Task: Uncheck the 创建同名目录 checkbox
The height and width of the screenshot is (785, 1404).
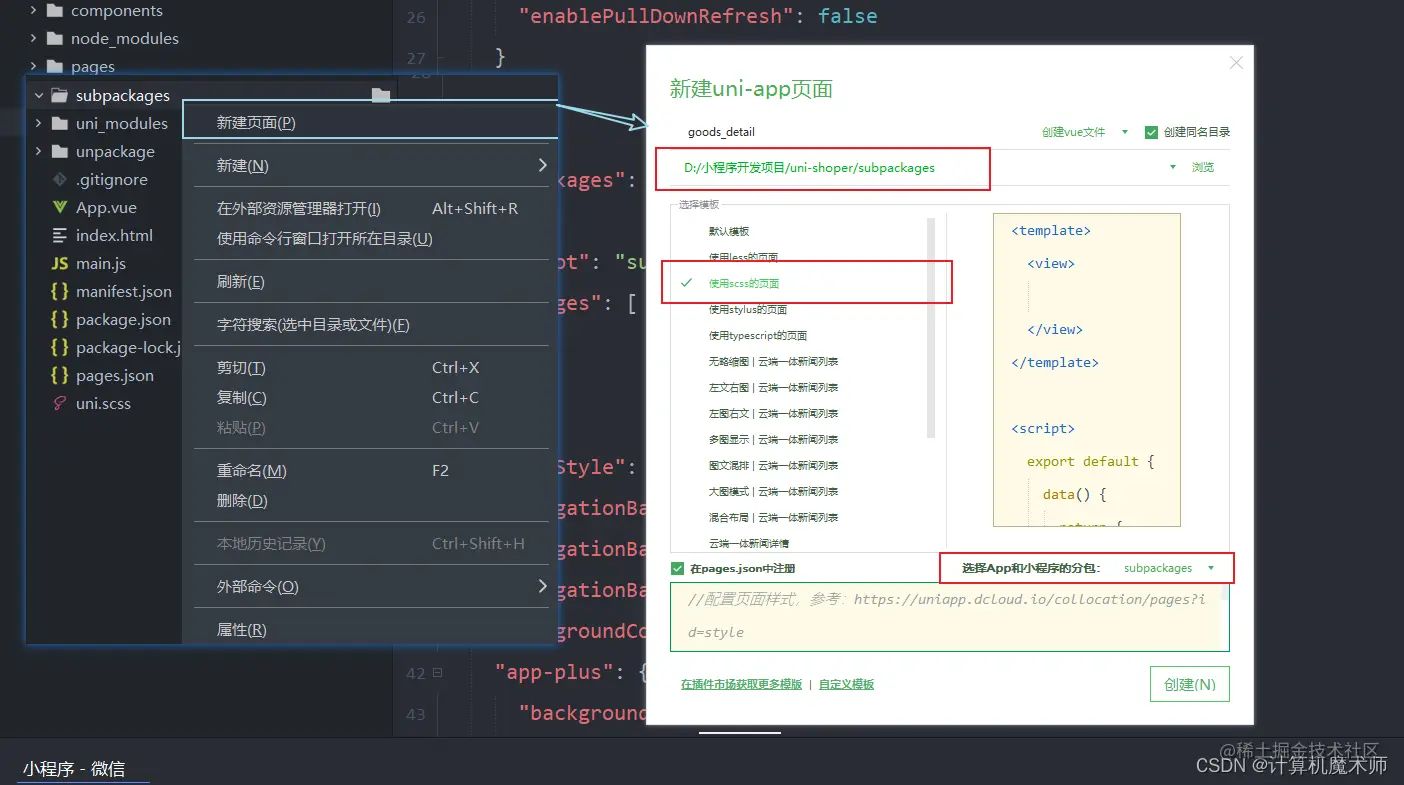Action: [1151, 132]
